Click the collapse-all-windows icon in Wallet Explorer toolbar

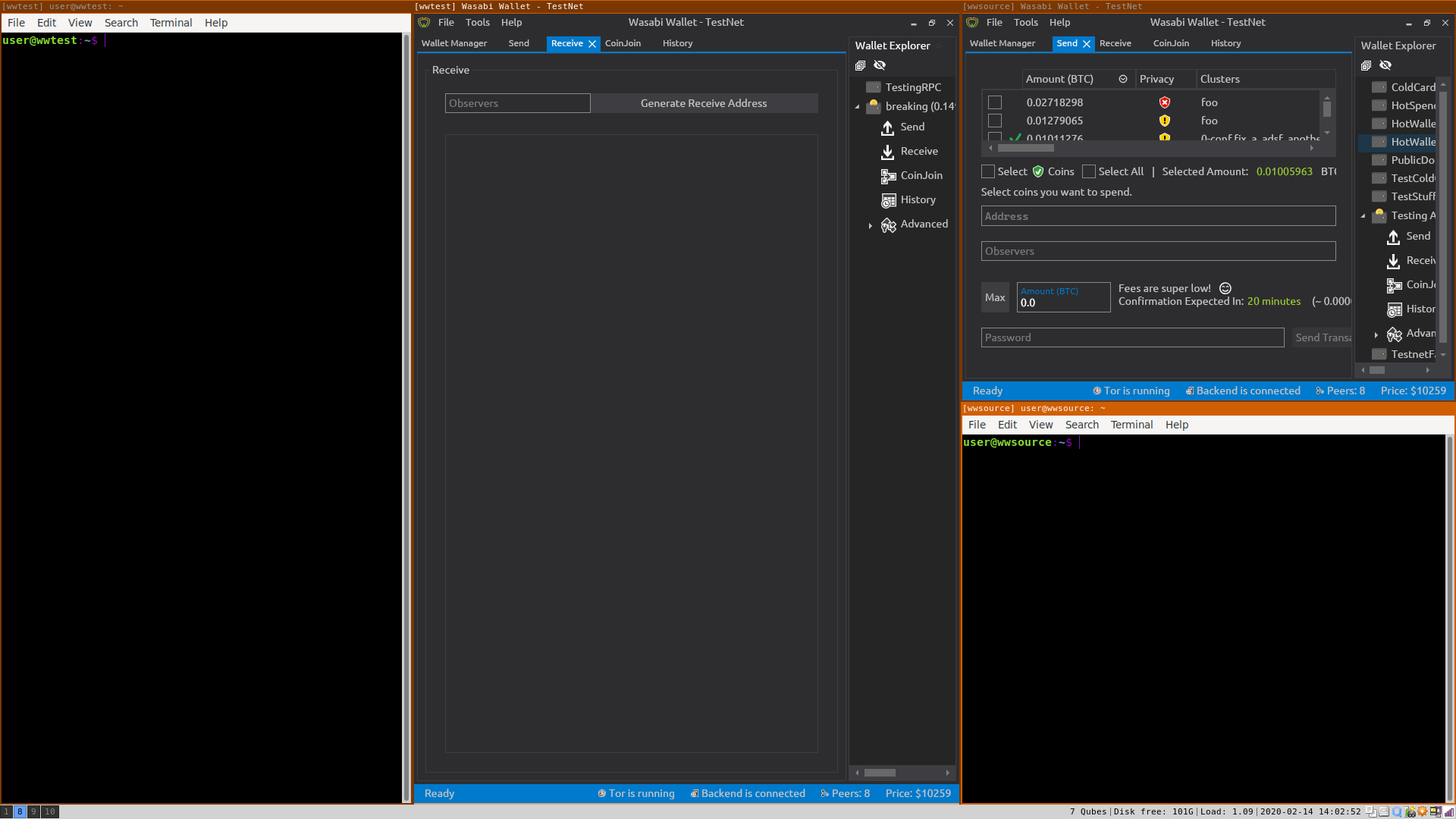pyautogui.click(x=860, y=65)
